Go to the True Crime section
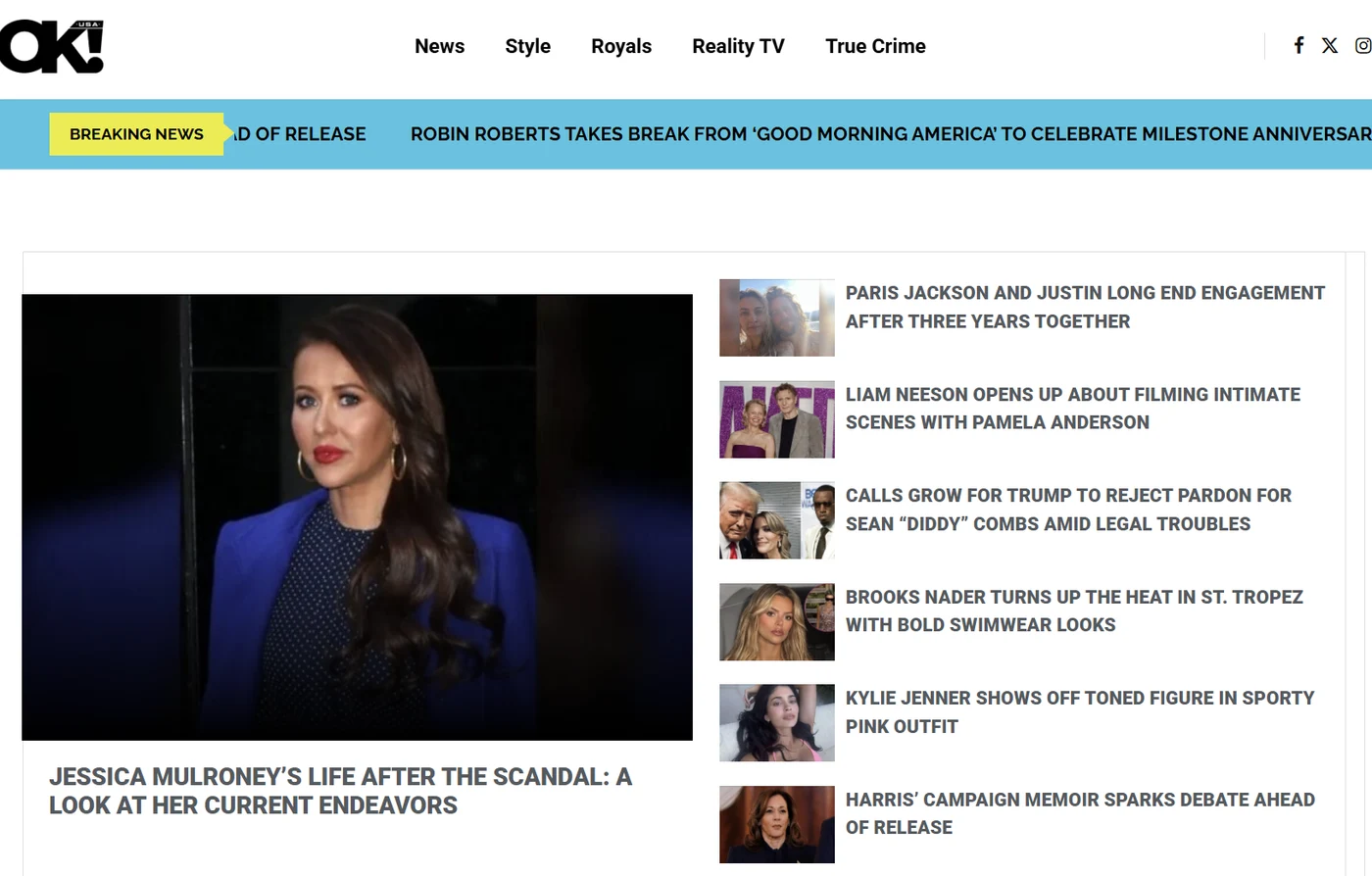Screen dimensions: 1372x876 [x=875, y=46]
